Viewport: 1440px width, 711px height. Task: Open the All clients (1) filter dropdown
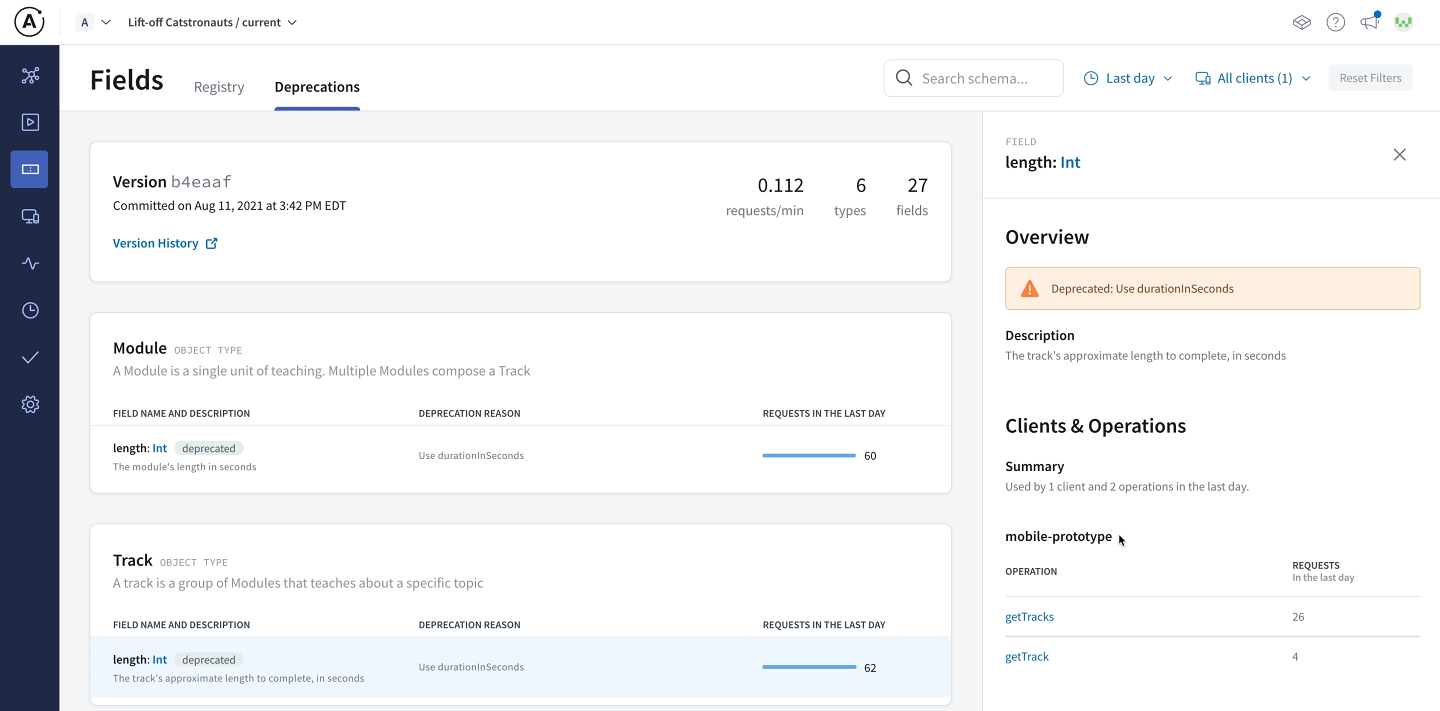click(1253, 78)
